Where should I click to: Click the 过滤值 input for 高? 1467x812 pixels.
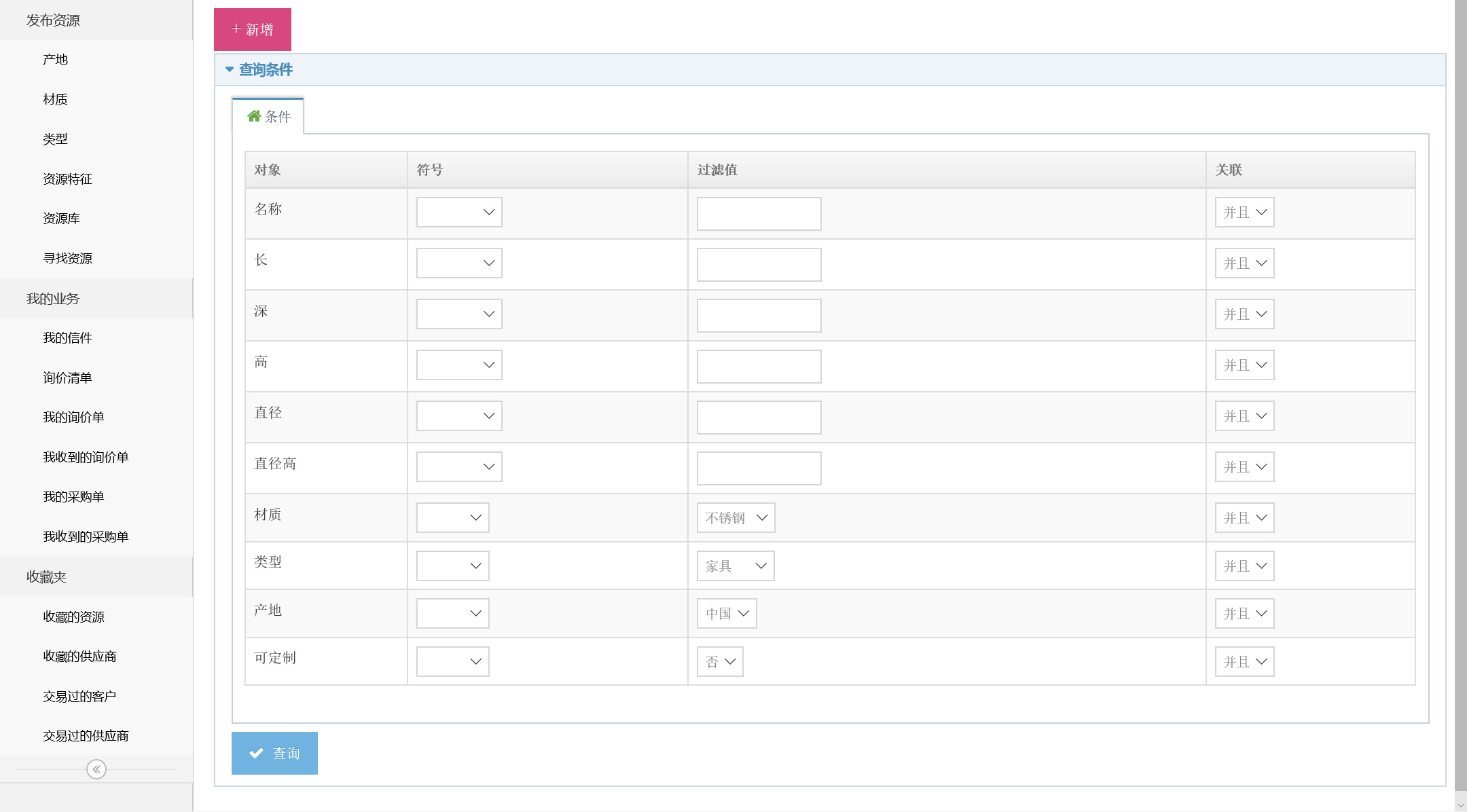coord(759,367)
